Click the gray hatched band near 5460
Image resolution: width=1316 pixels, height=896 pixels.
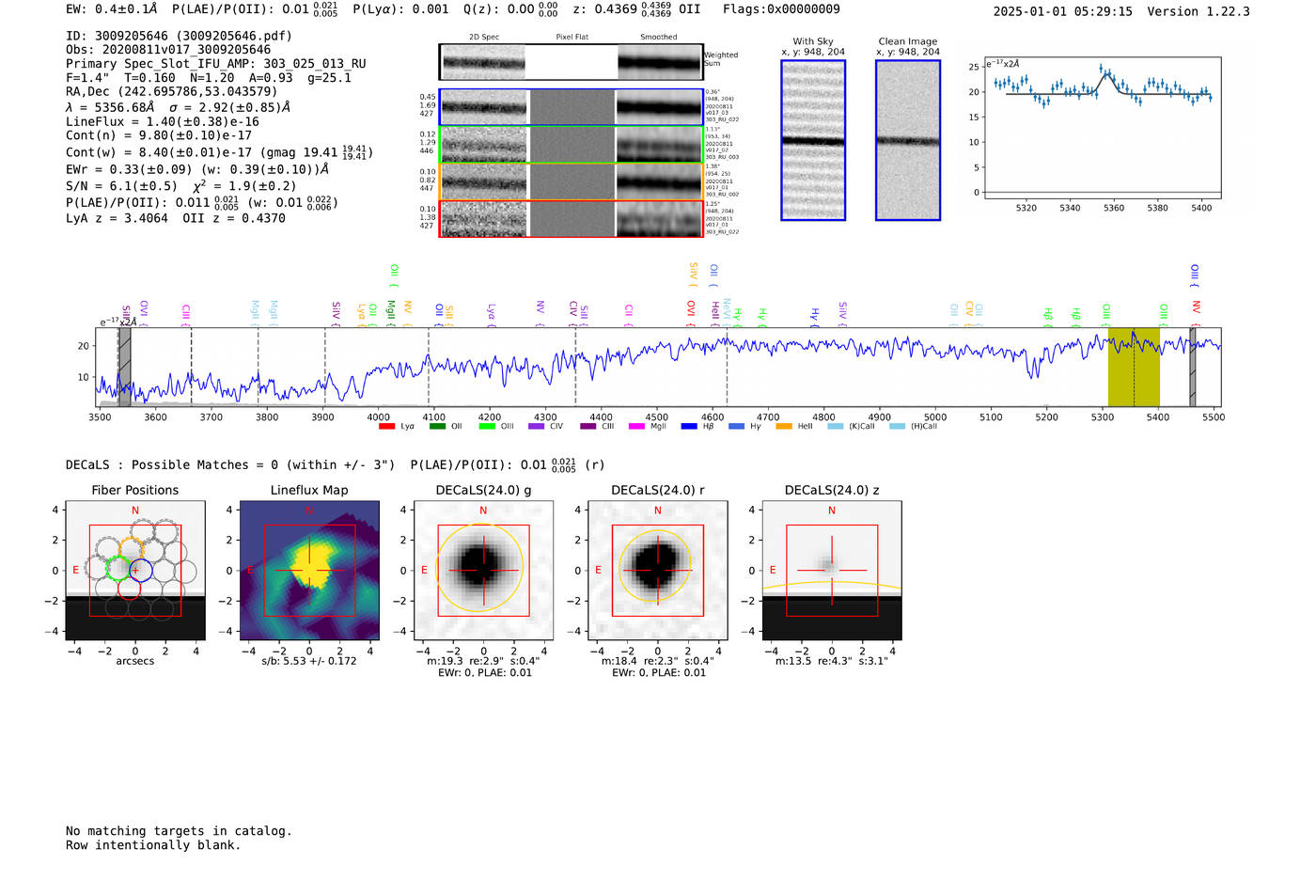tap(1193, 367)
